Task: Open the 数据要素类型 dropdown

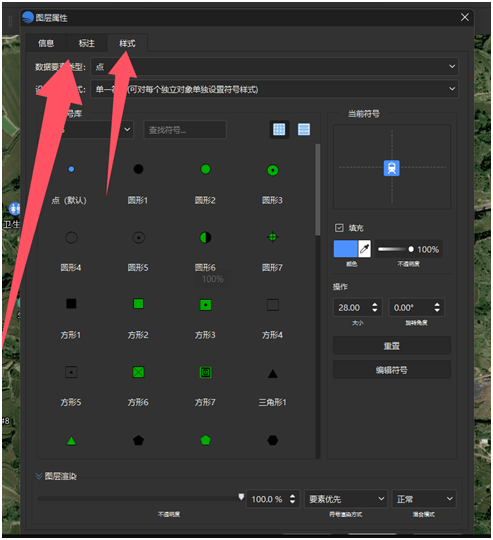Action: [274, 66]
